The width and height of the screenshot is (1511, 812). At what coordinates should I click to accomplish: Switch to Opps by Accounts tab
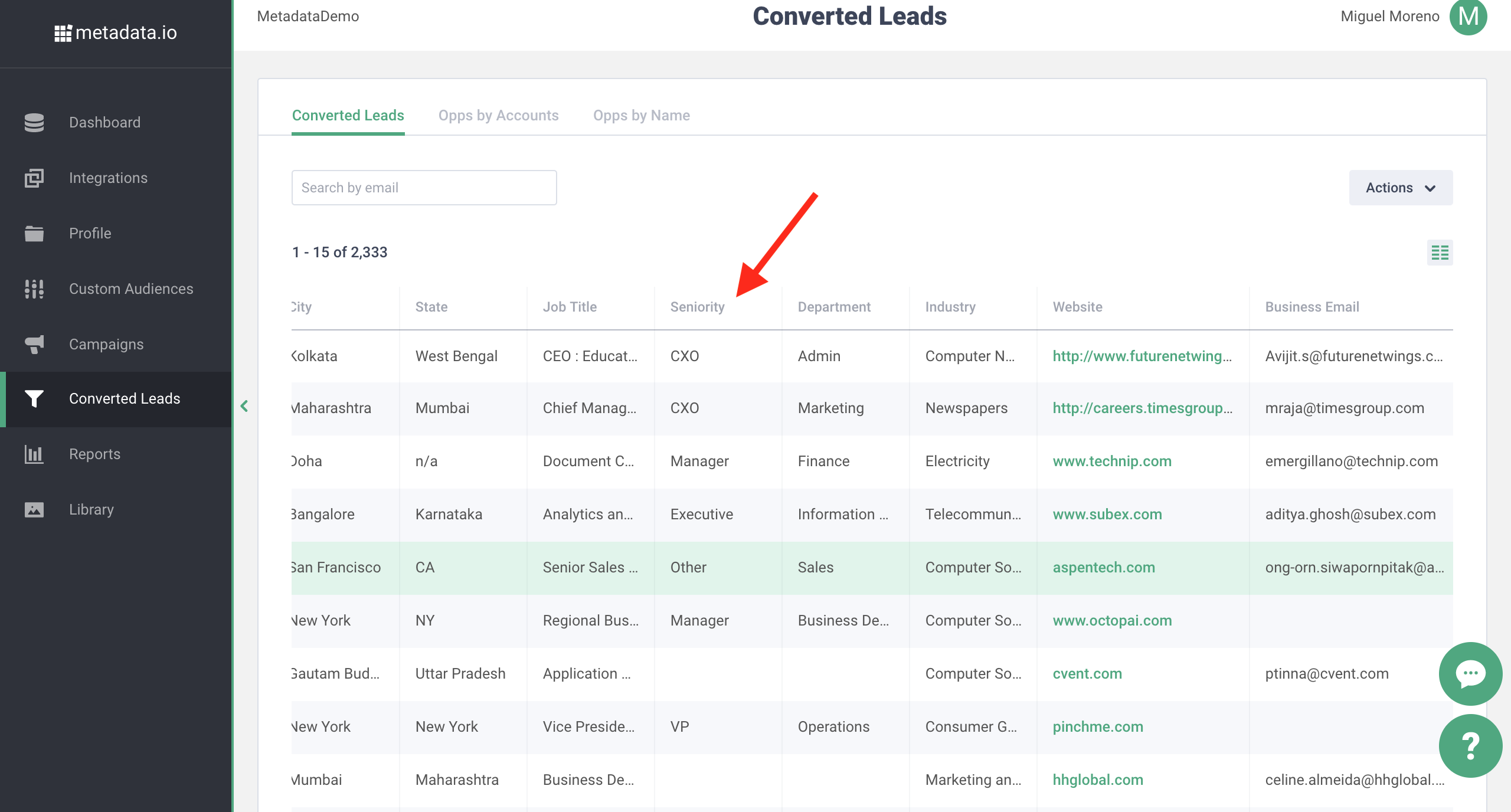pyautogui.click(x=498, y=115)
